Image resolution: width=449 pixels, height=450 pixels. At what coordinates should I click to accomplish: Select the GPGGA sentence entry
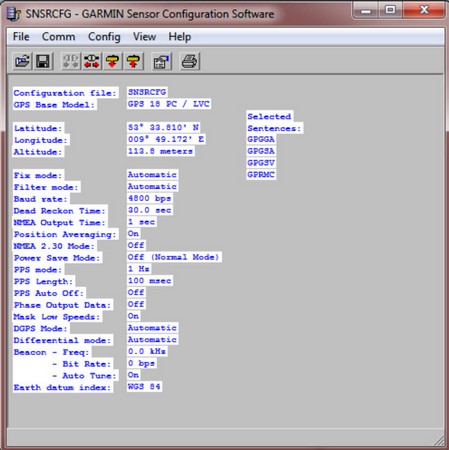261,139
